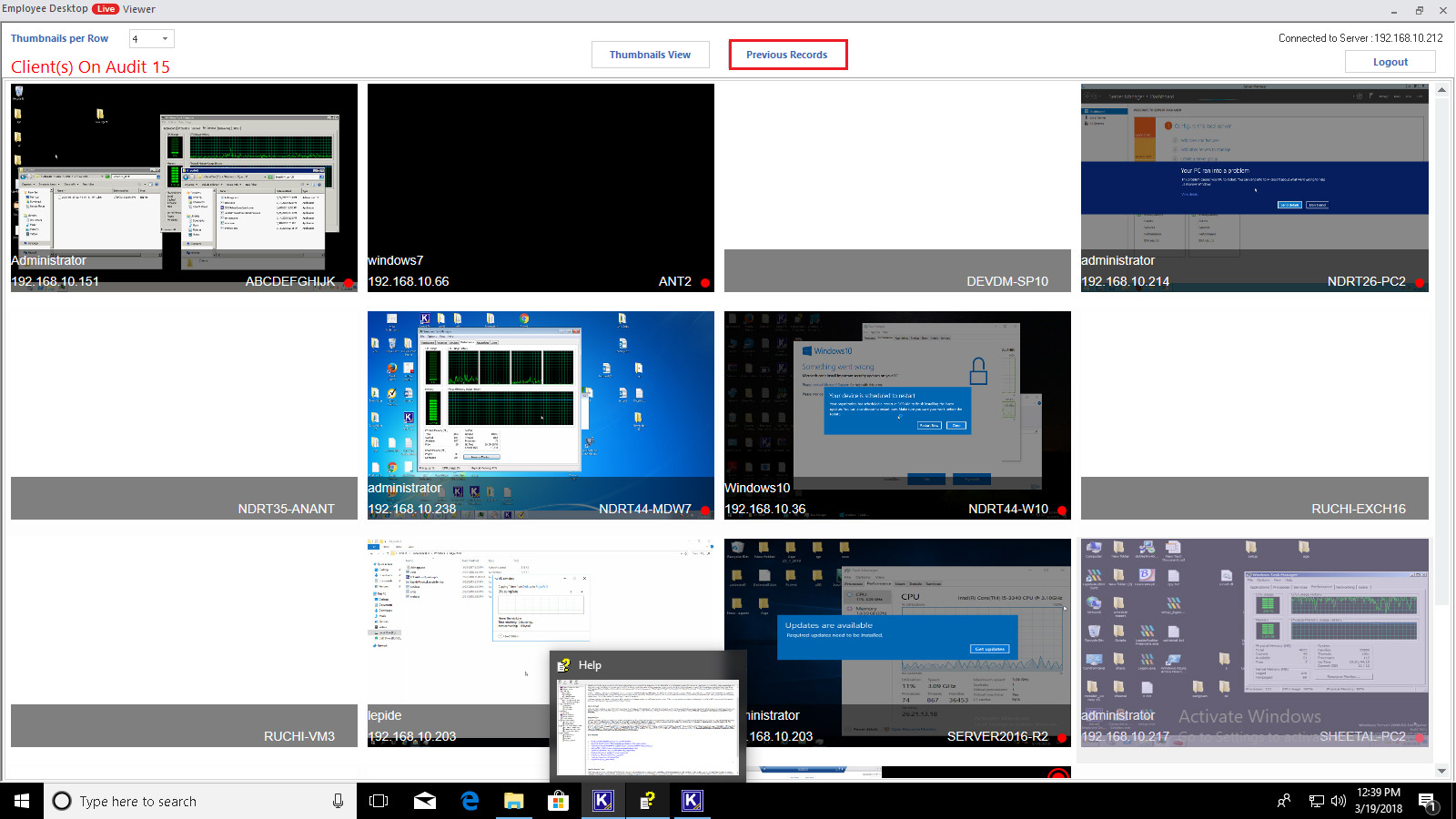
Task: Open File Explorer from the taskbar
Action: click(514, 801)
